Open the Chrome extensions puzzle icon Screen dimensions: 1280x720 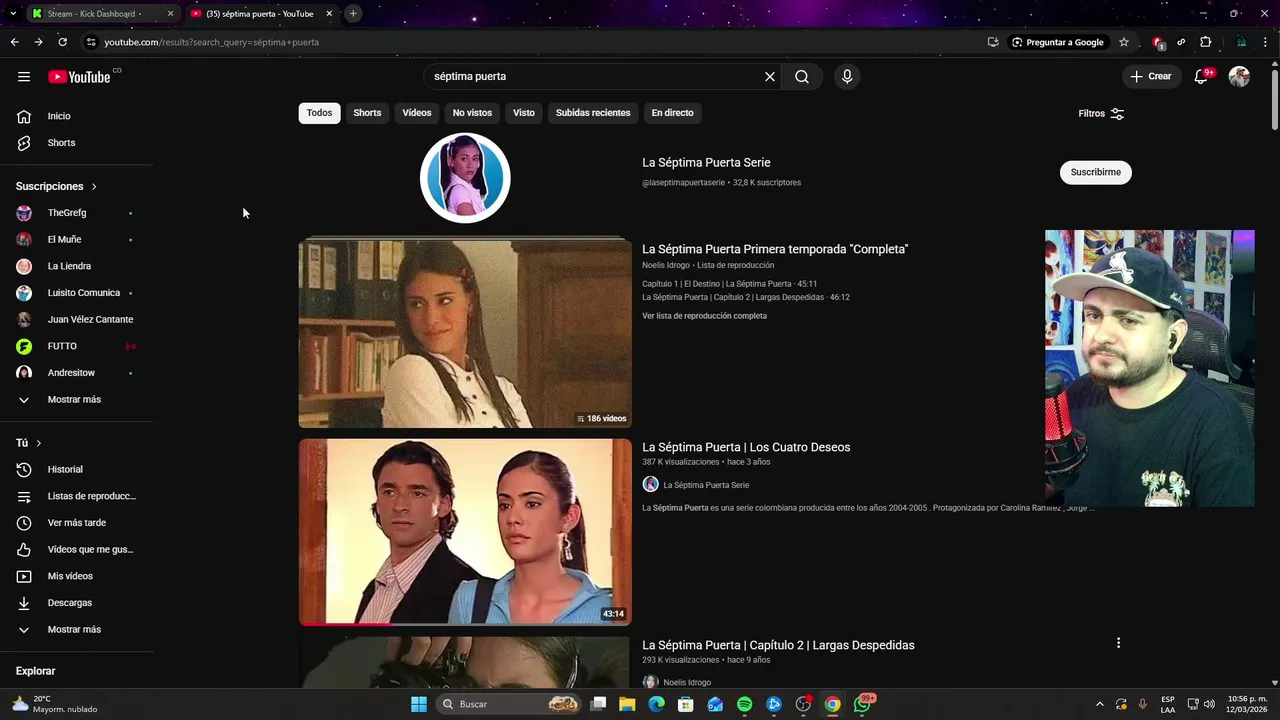pos(1205,42)
